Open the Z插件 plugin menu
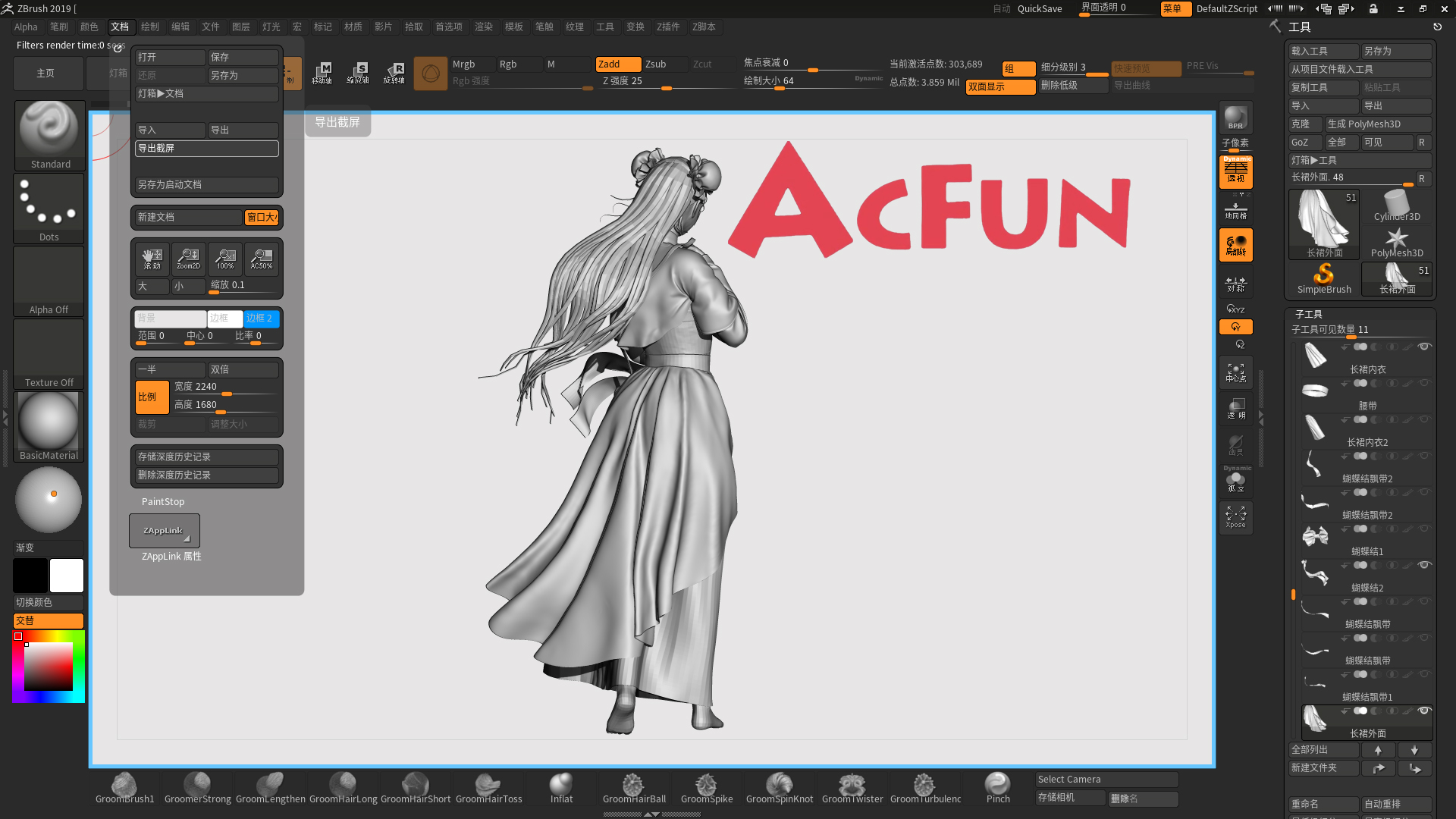Screen dimensions: 1456x819 pos(668,27)
